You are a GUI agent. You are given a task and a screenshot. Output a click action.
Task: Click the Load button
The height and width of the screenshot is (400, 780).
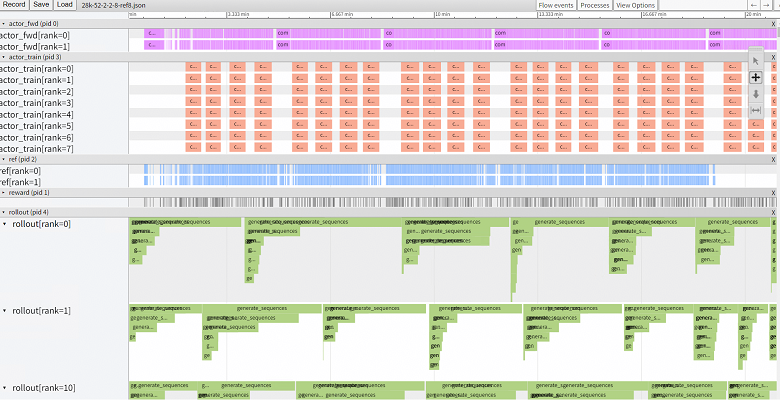click(x=64, y=4)
